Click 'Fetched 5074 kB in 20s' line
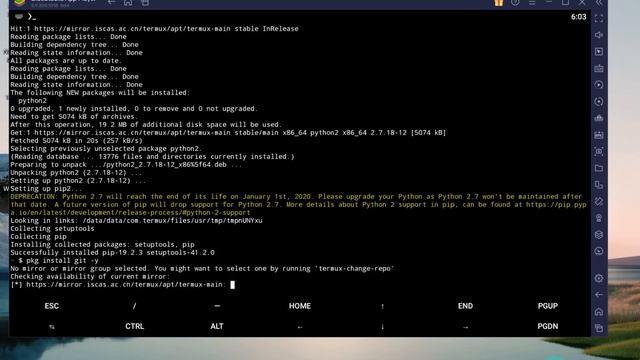640x360 pixels. pyautogui.click(x=76, y=140)
